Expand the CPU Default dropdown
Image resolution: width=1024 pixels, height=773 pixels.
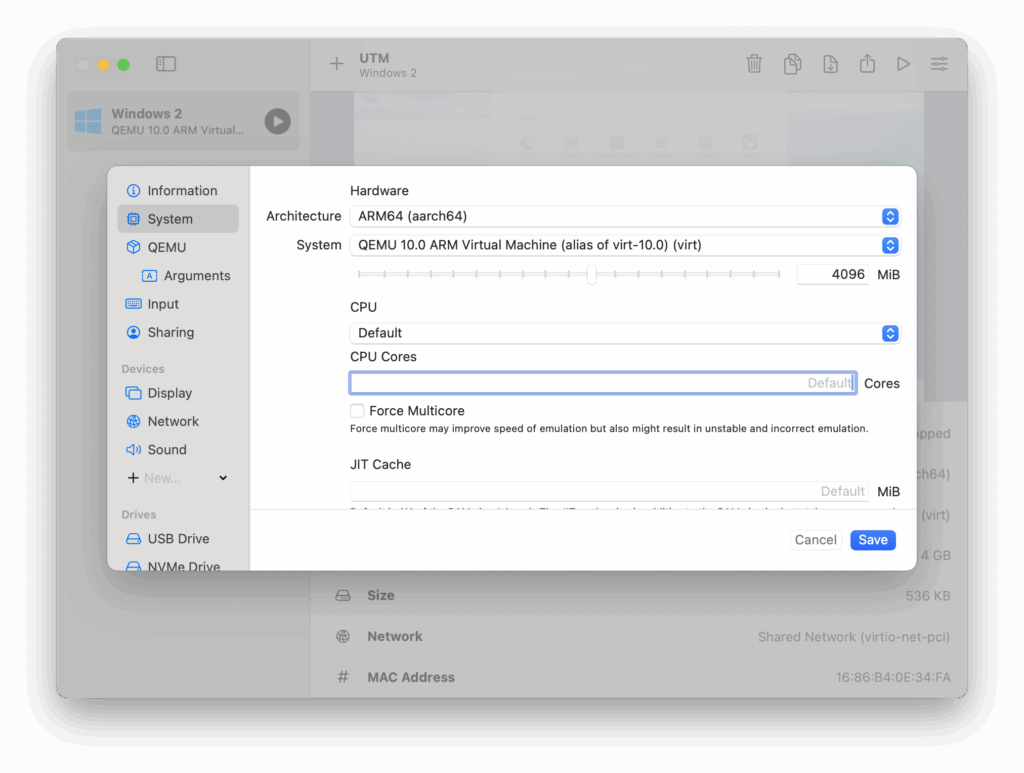coord(624,333)
